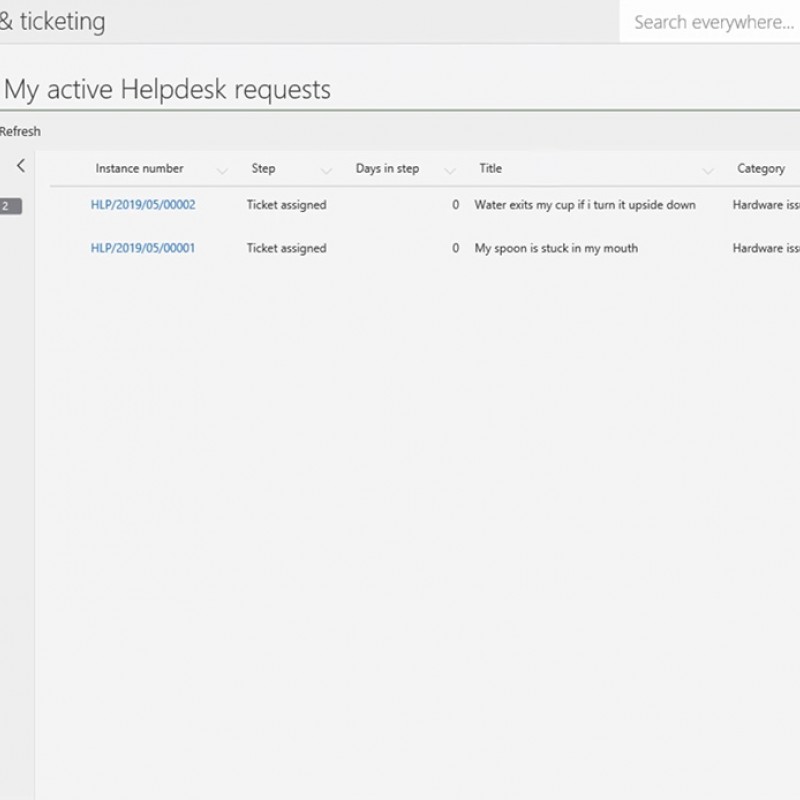Sort by the Category column header
Viewport: 800px width, 800px height.
tap(761, 169)
